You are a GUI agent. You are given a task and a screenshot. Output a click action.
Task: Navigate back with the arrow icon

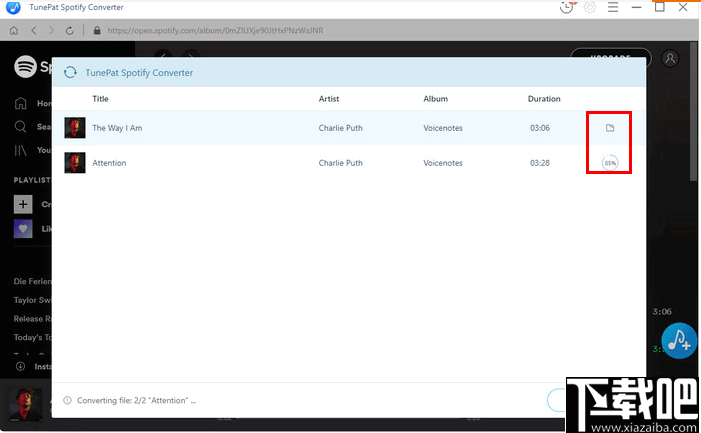[34, 30]
